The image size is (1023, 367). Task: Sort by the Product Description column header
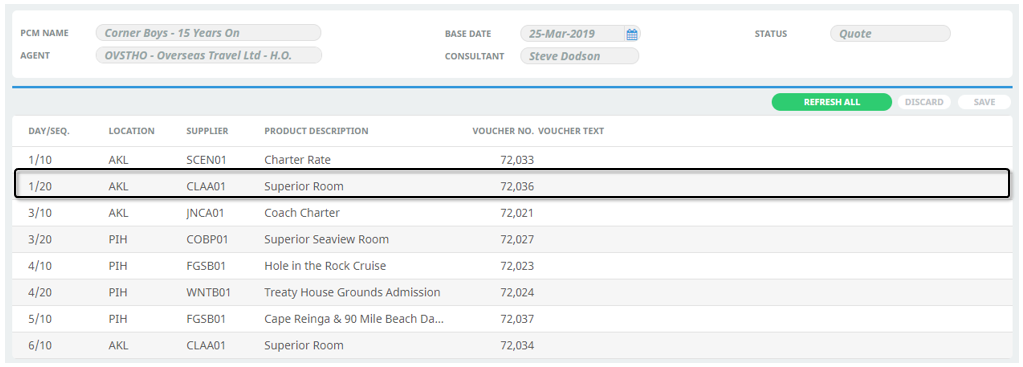tap(316, 131)
